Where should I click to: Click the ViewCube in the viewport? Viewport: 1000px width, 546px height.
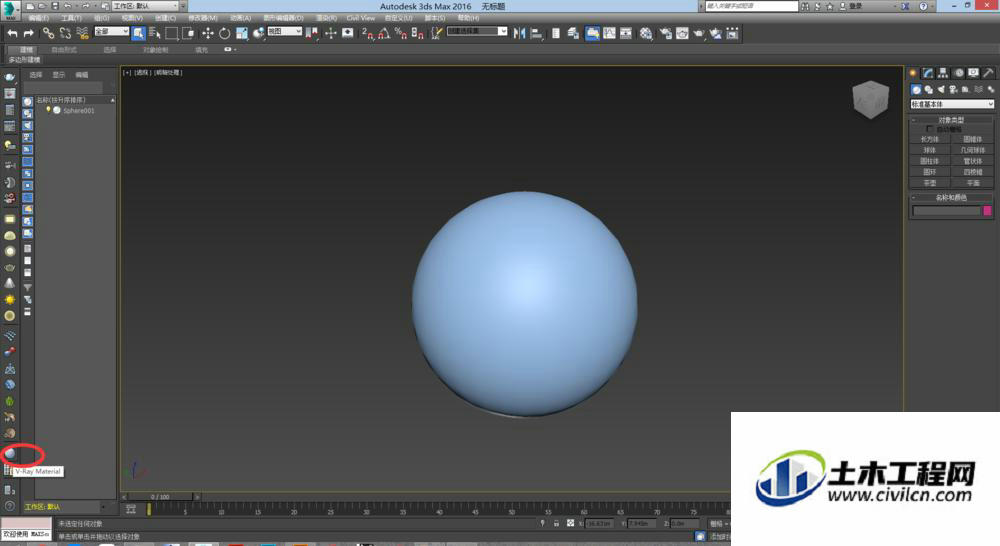[871, 99]
